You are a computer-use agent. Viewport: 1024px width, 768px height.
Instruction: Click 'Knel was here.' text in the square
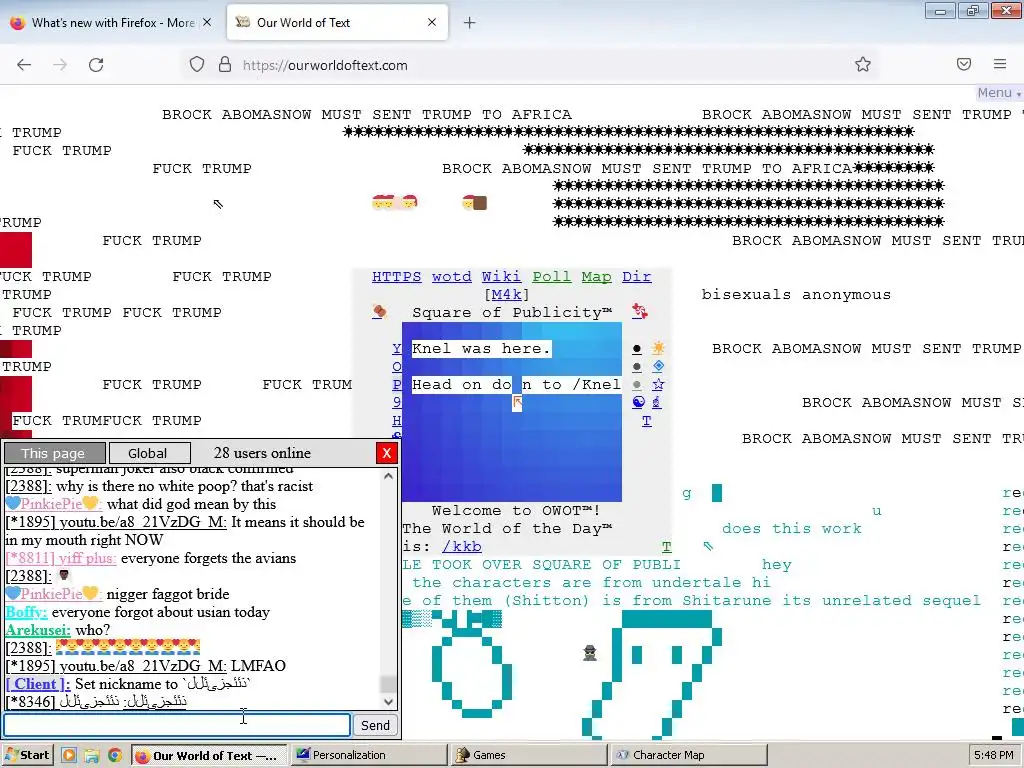pyautogui.click(x=481, y=348)
